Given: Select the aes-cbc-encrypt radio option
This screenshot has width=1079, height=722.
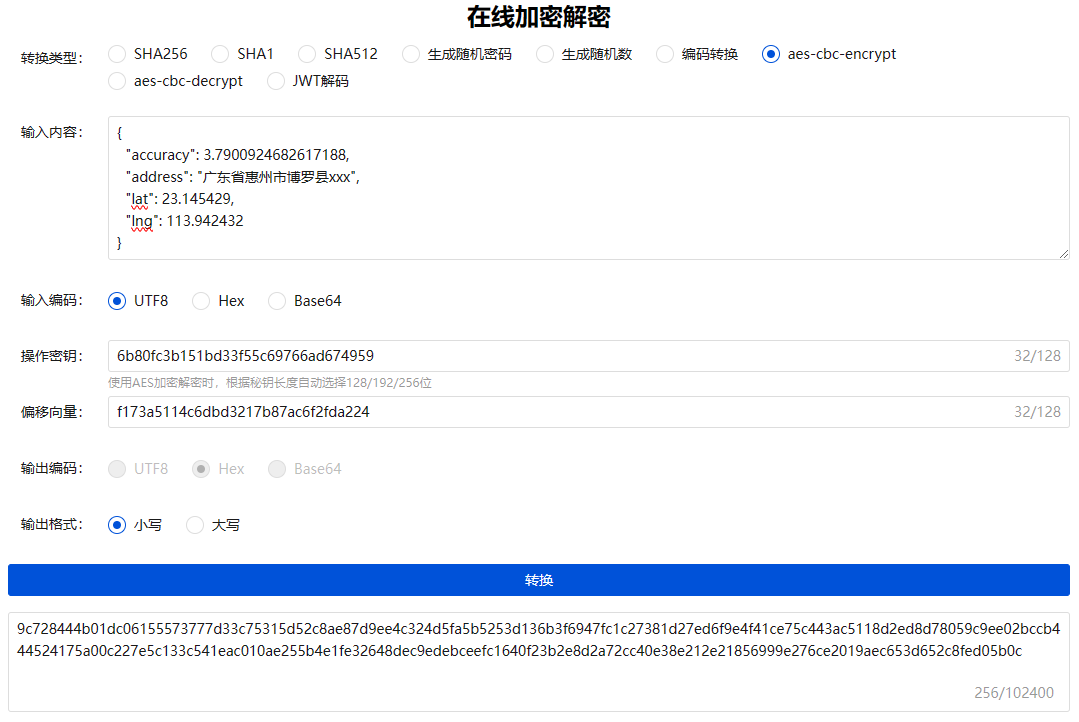Looking at the screenshot, I should coord(771,54).
